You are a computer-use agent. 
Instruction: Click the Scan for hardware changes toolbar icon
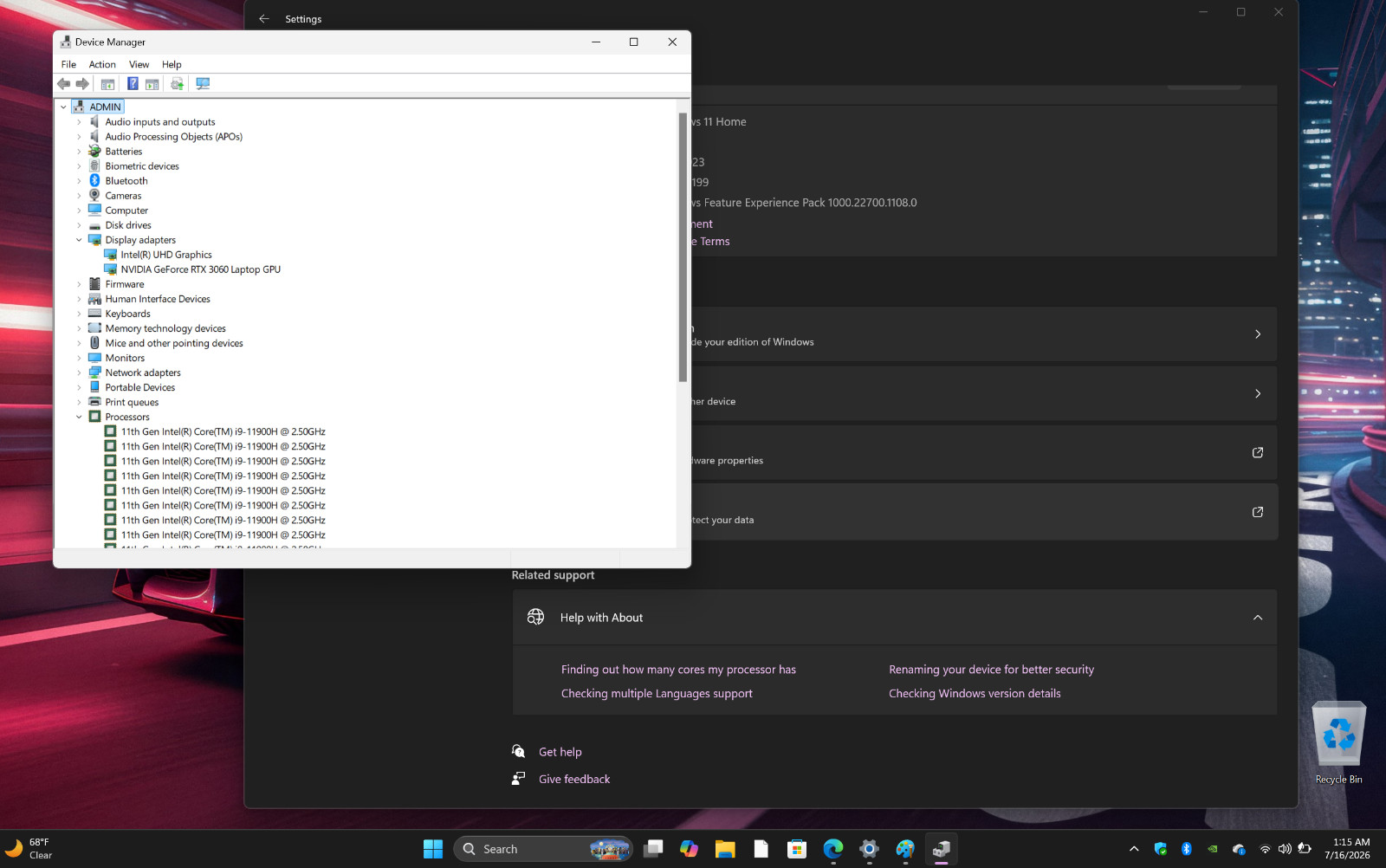(203, 84)
